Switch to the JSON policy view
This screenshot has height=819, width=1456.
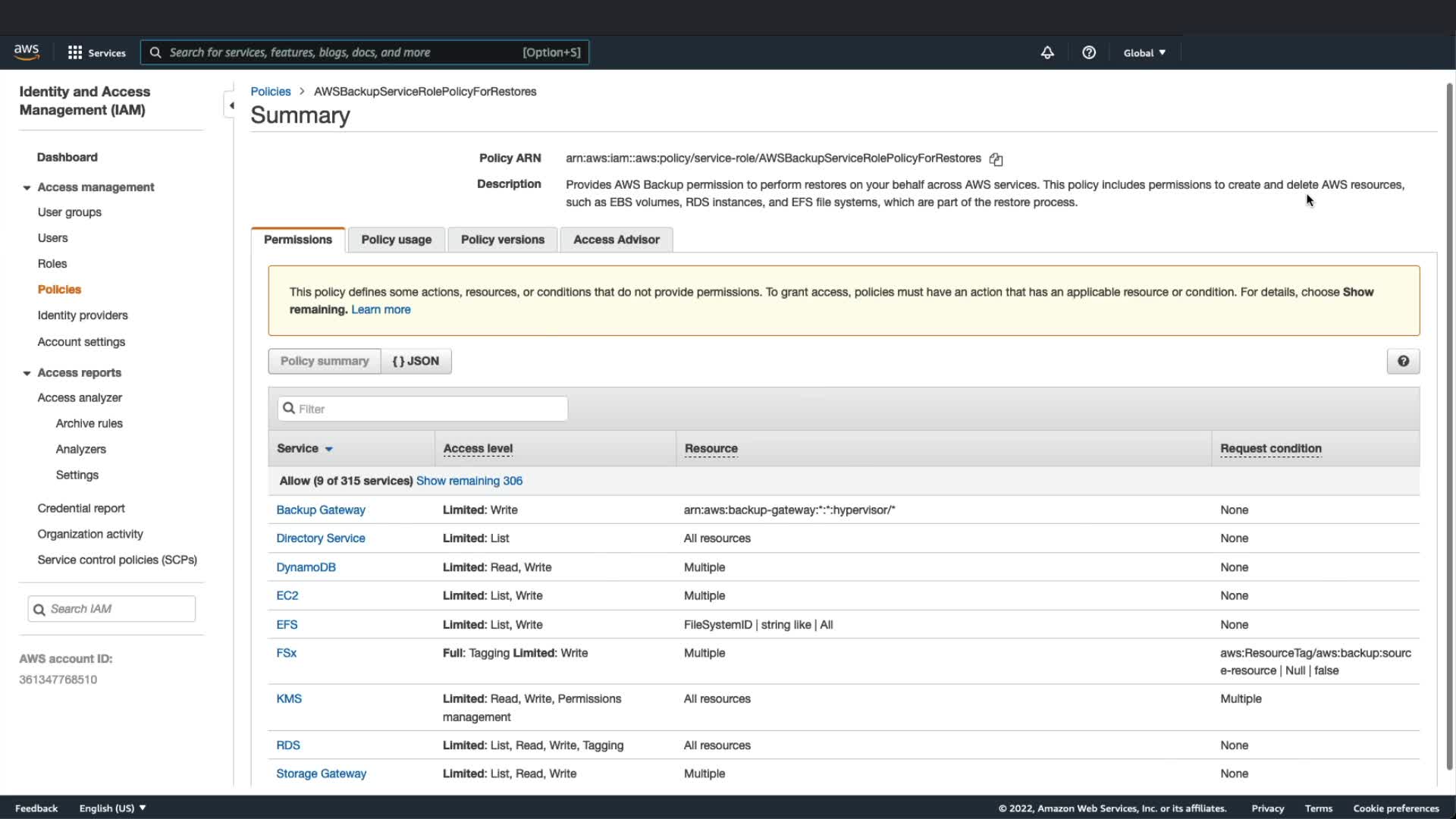pos(416,361)
